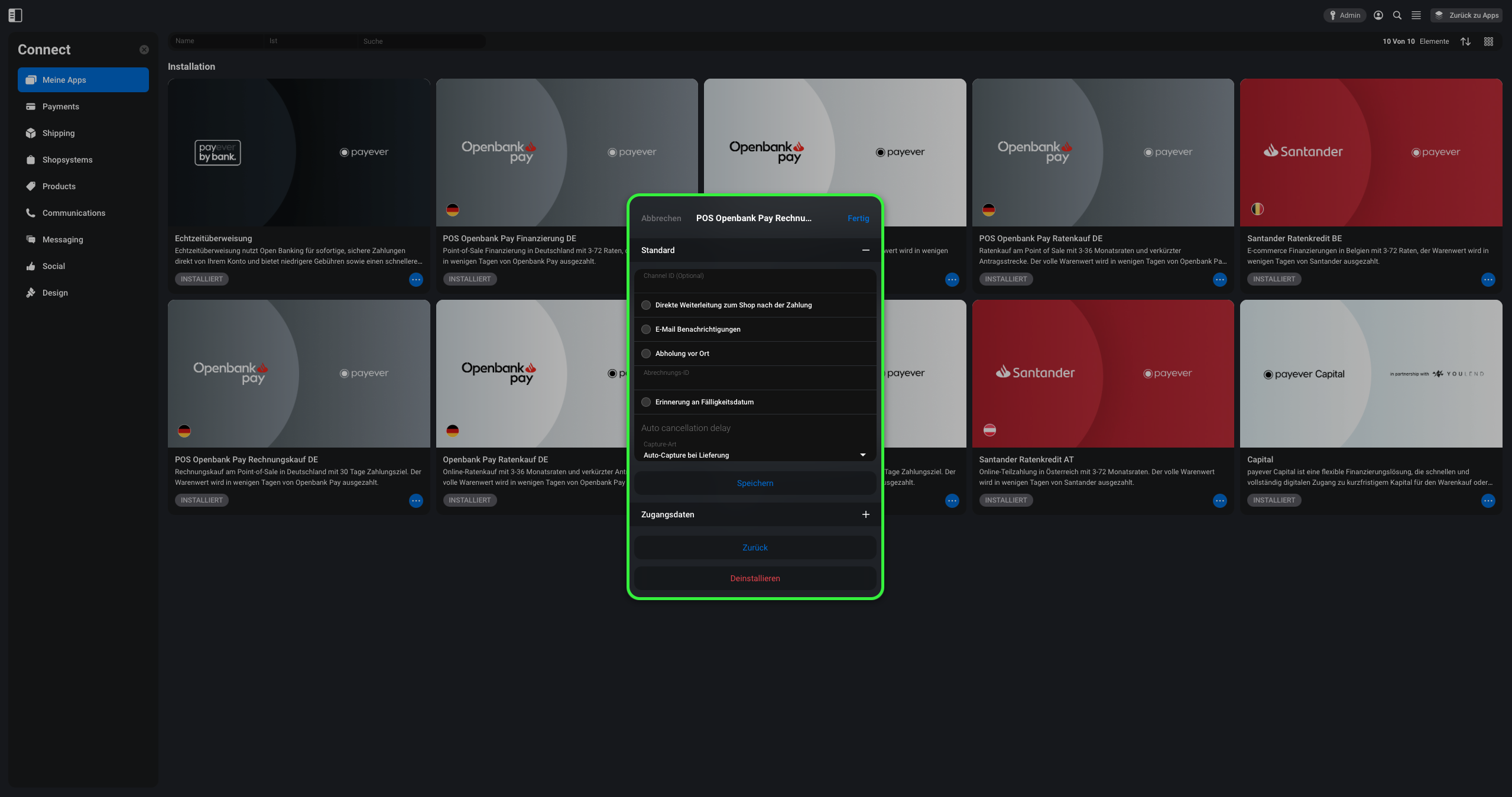Click the POS Openbank Pay Finanzierung DE title
This screenshot has width=1512, height=797.
pos(510,238)
